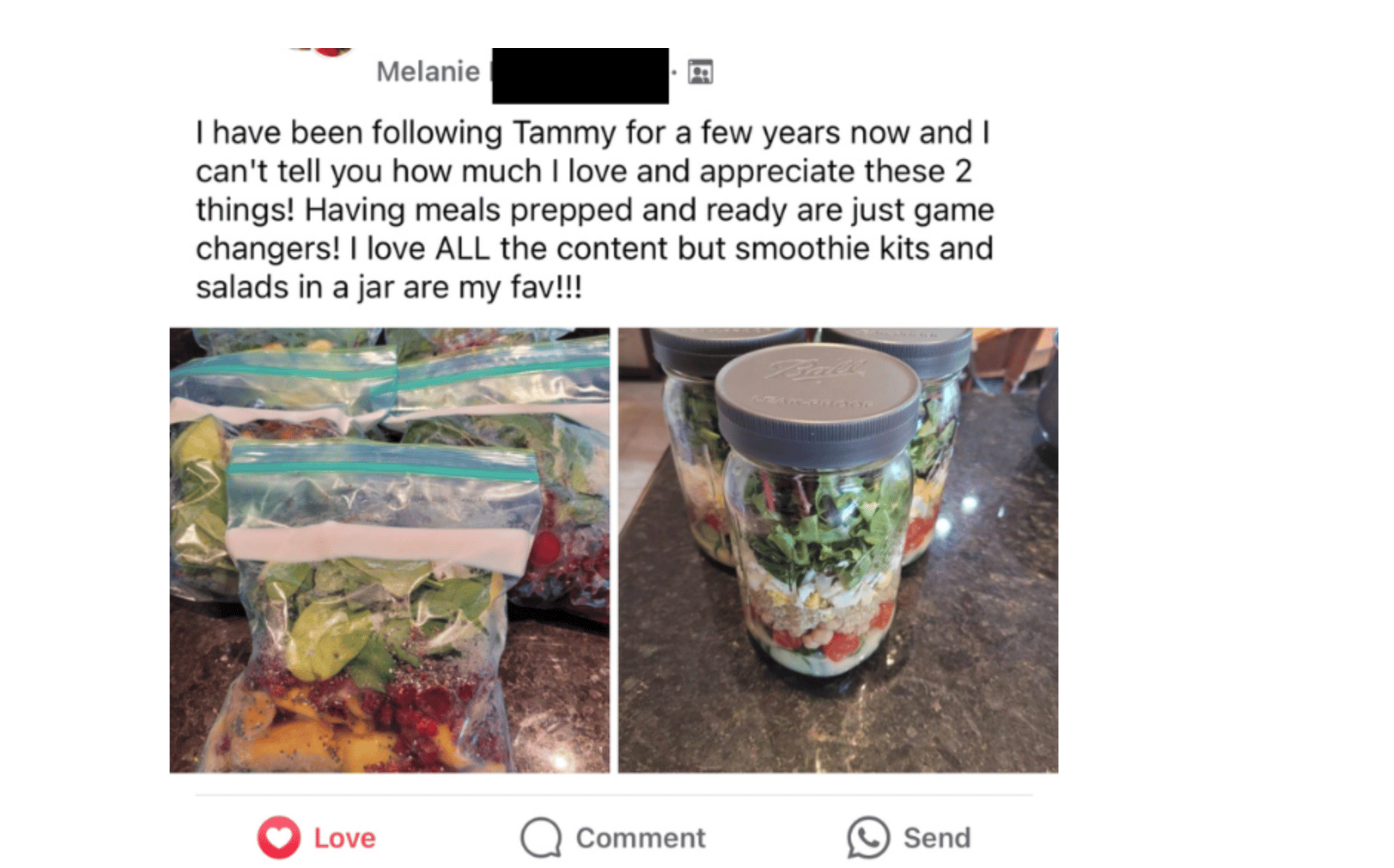Click the group audience icon beside the name
Screen dimensions: 1394x868
(x=700, y=72)
